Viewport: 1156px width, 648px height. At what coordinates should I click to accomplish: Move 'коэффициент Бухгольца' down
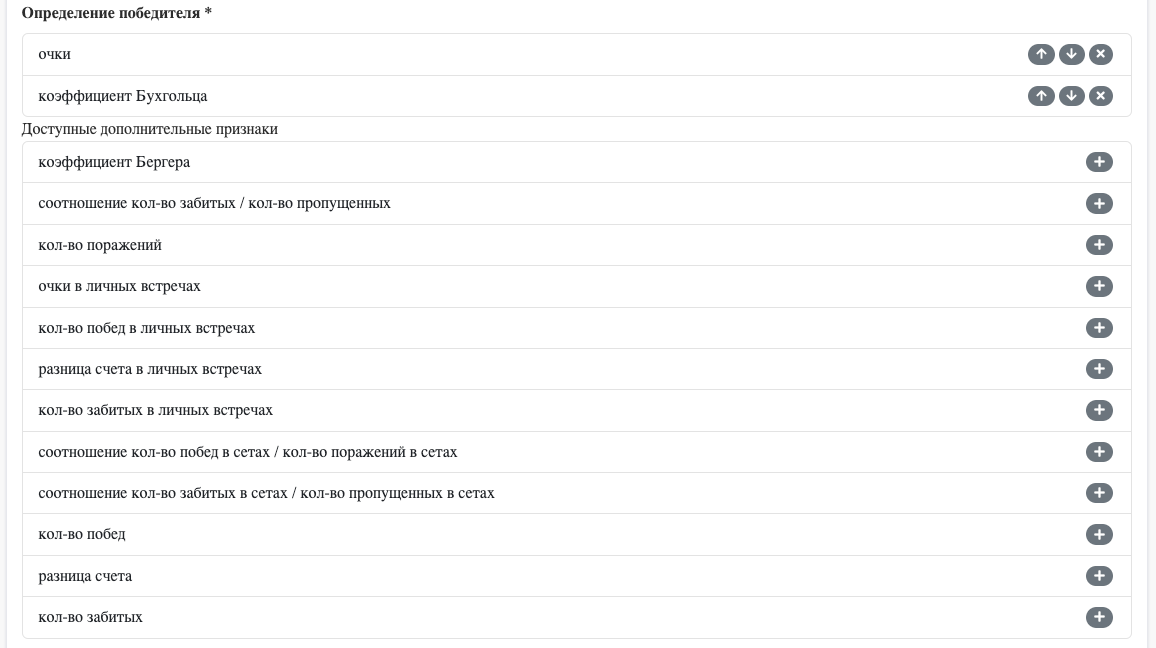pos(1071,96)
